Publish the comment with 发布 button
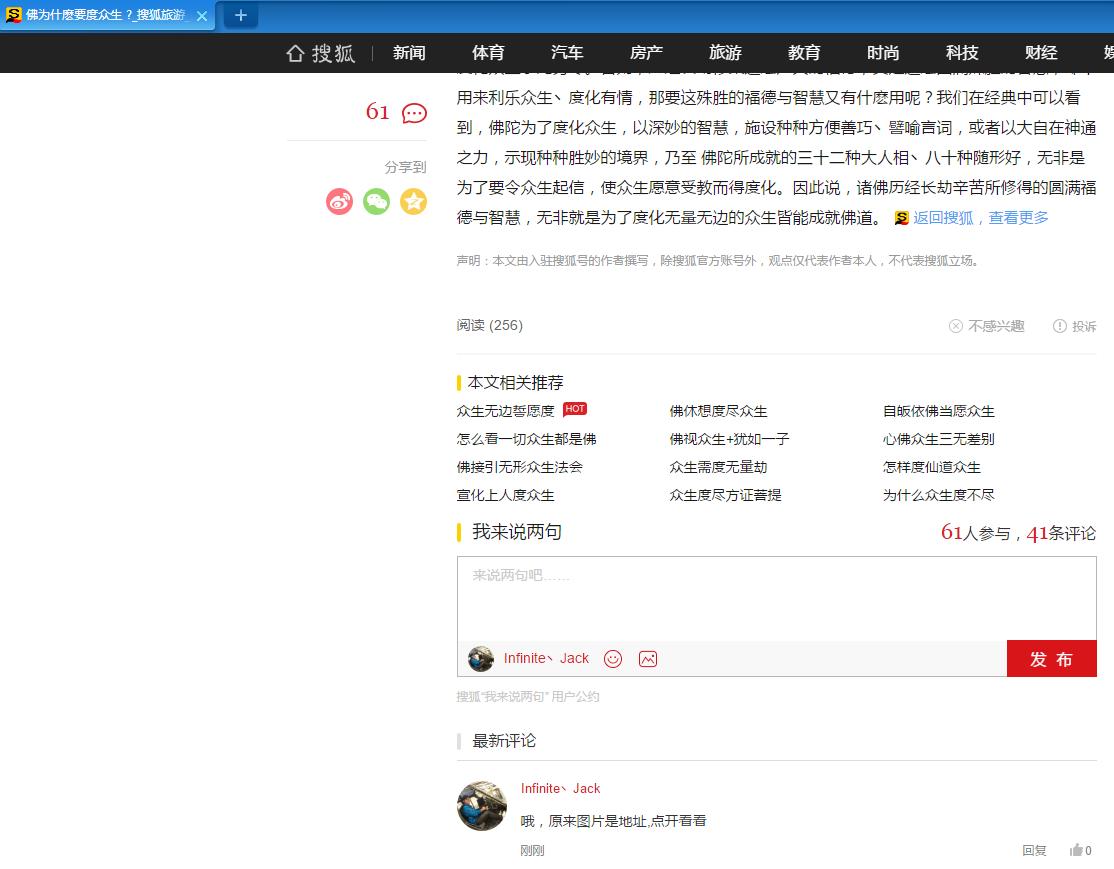 1051,658
